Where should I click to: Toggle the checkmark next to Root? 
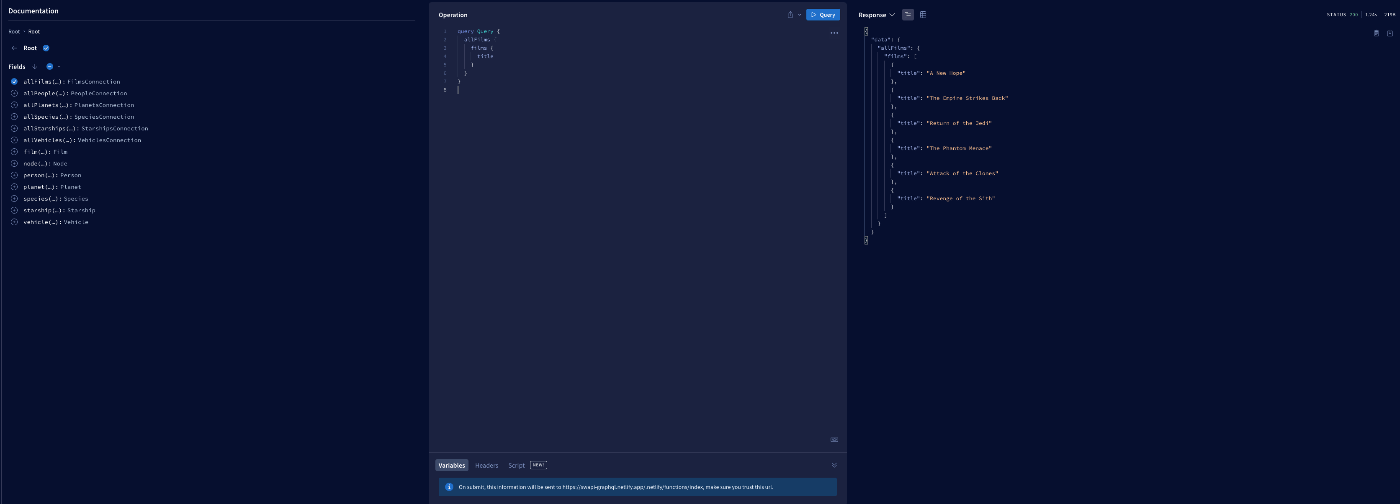(46, 48)
